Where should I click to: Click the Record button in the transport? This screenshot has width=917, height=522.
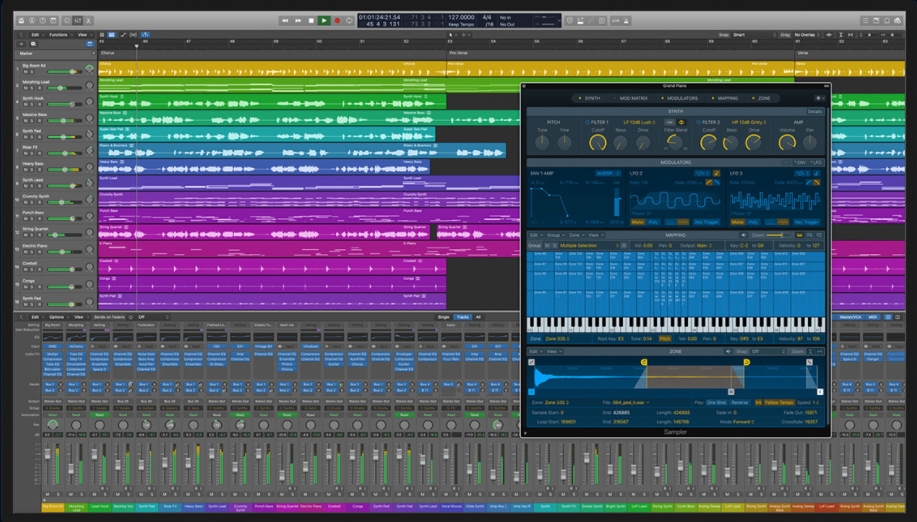(337, 20)
